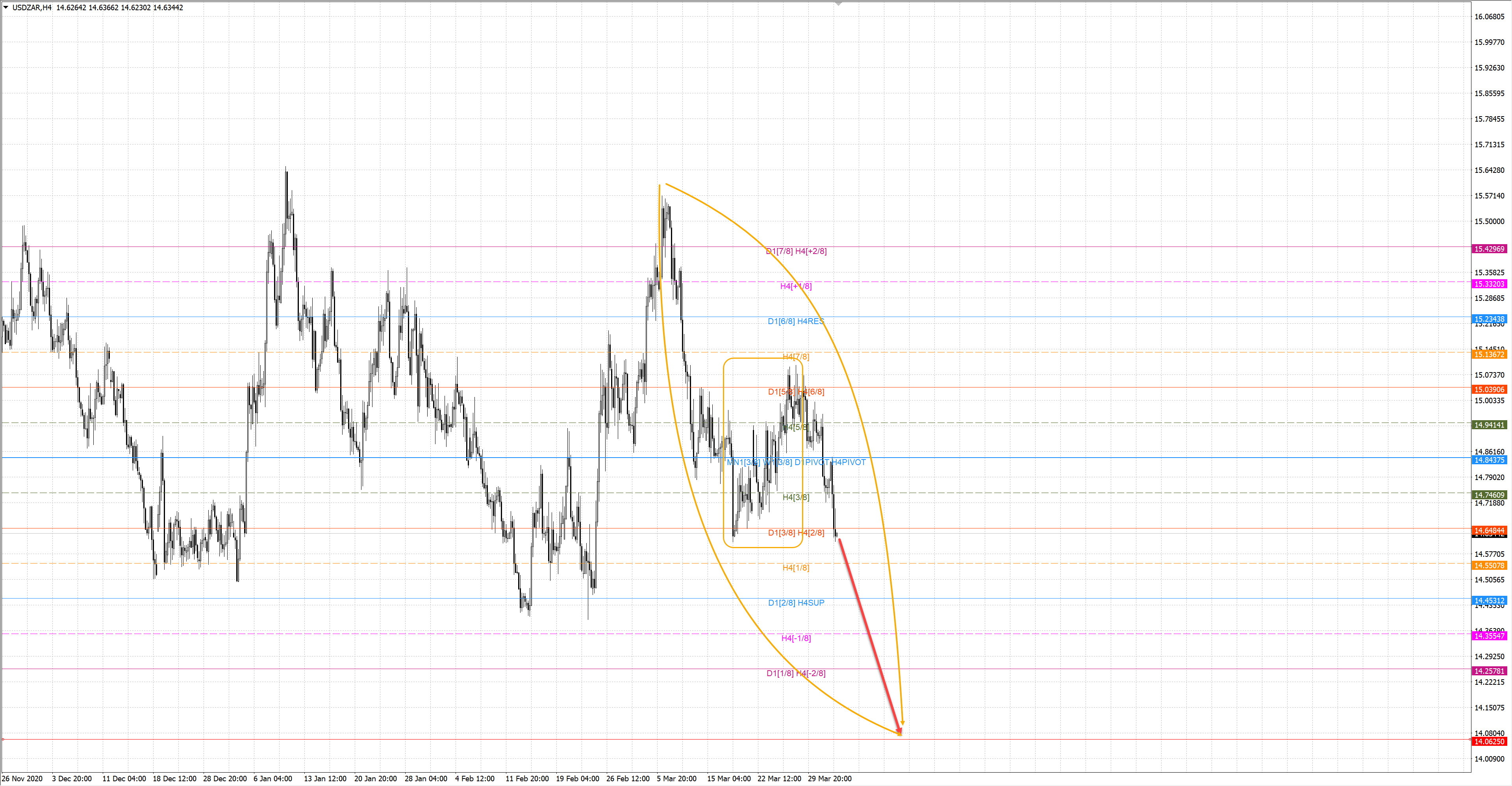Click the 15.13672 orange price tag
The width and height of the screenshot is (1512, 786).
click(x=1489, y=354)
